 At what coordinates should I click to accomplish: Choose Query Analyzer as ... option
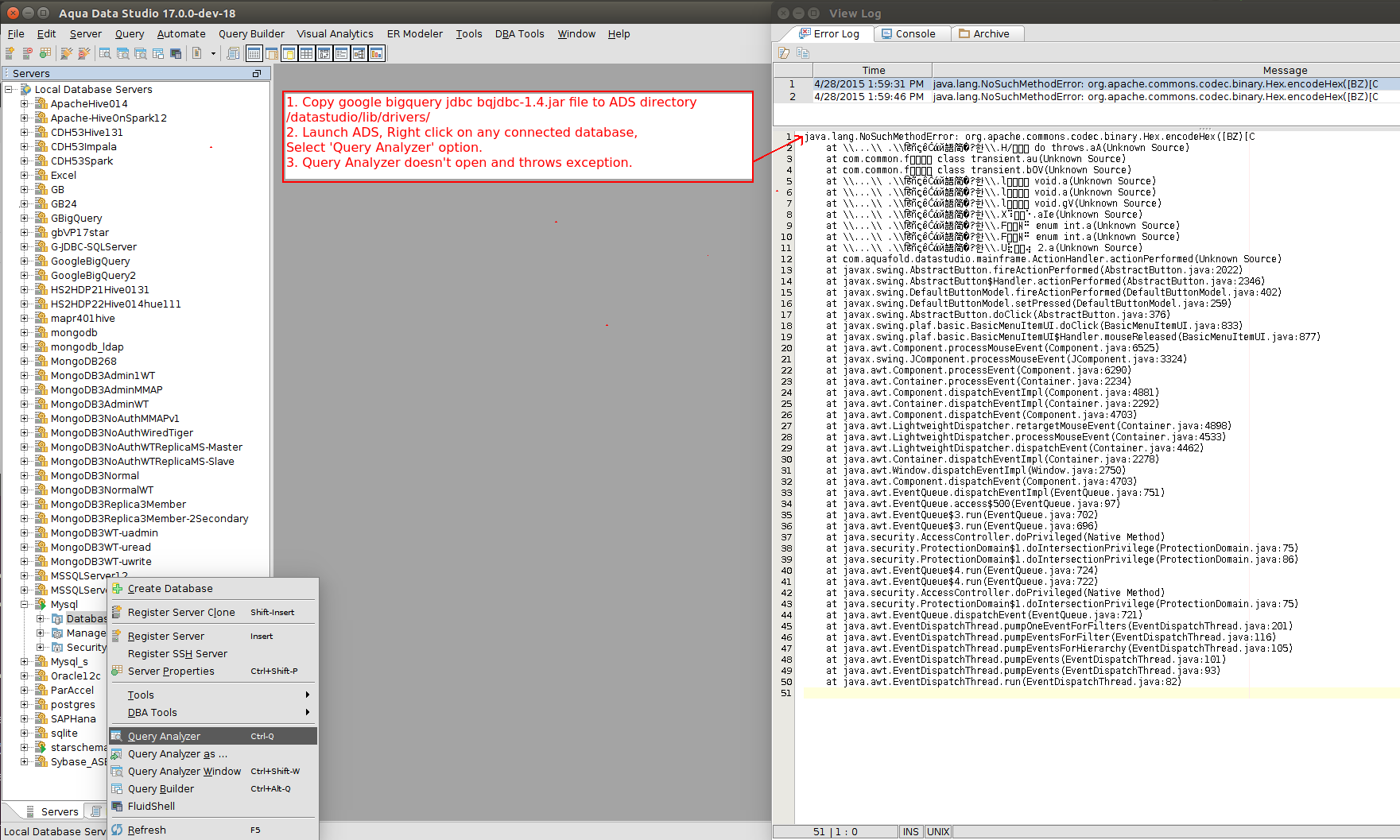pyautogui.click(x=213, y=754)
